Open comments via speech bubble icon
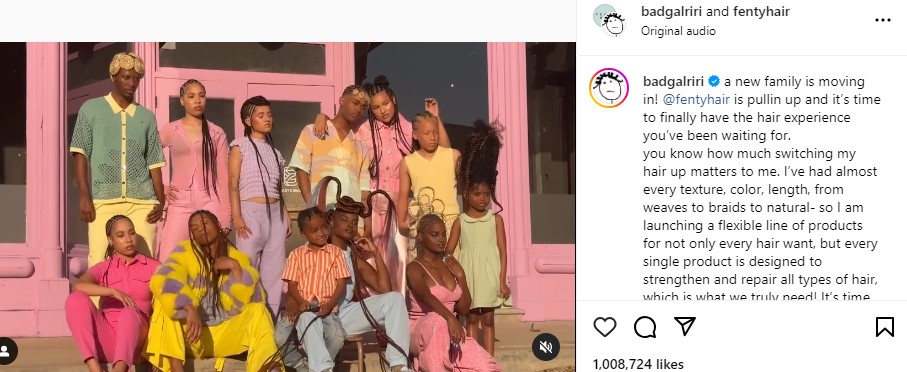This screenshot has height=372, width=907. (x=645, y=327)
